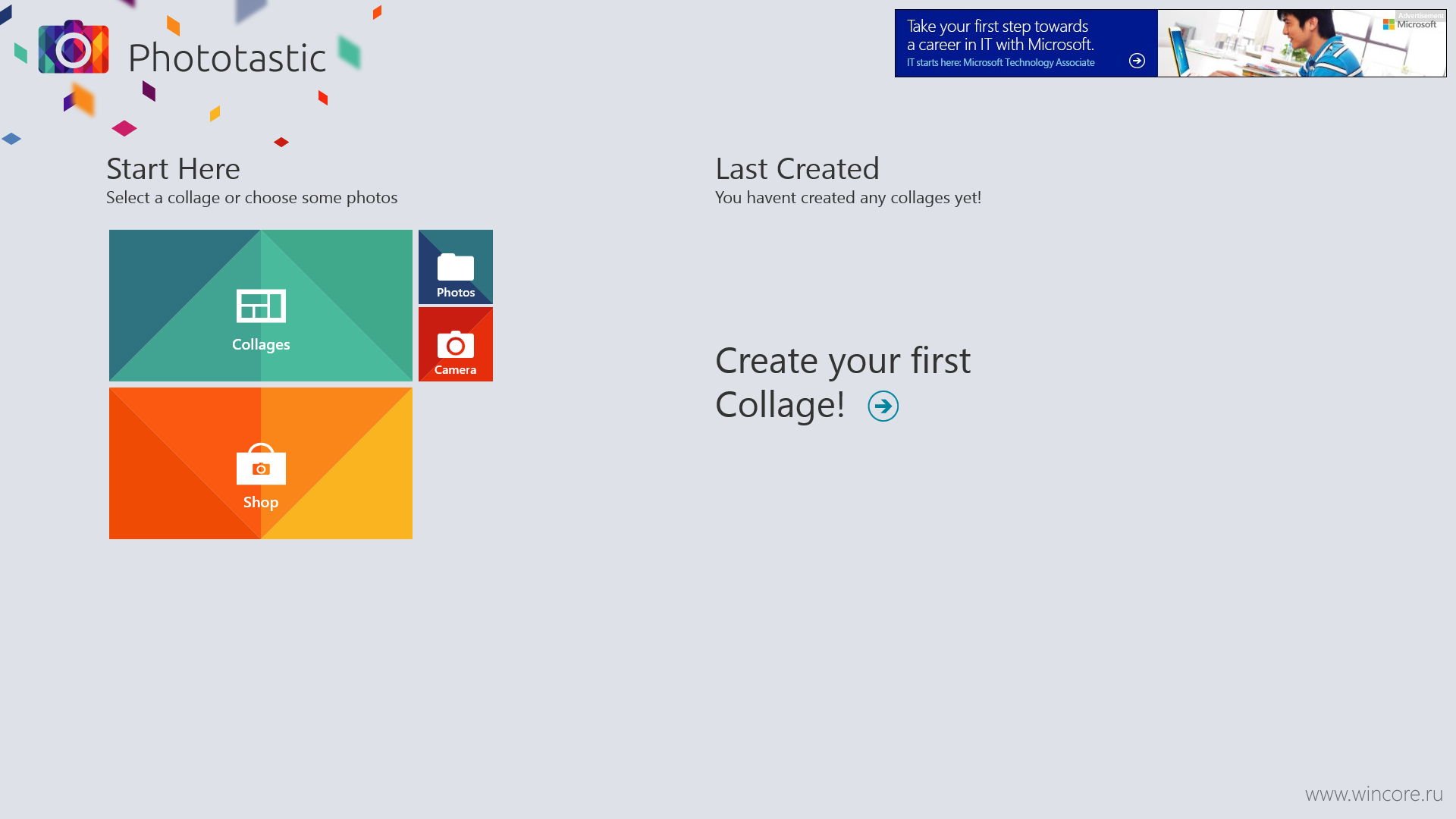1456x819 pixels.
Task: Click the arrow in the Microsoft ad banner
Action: 1137,61
